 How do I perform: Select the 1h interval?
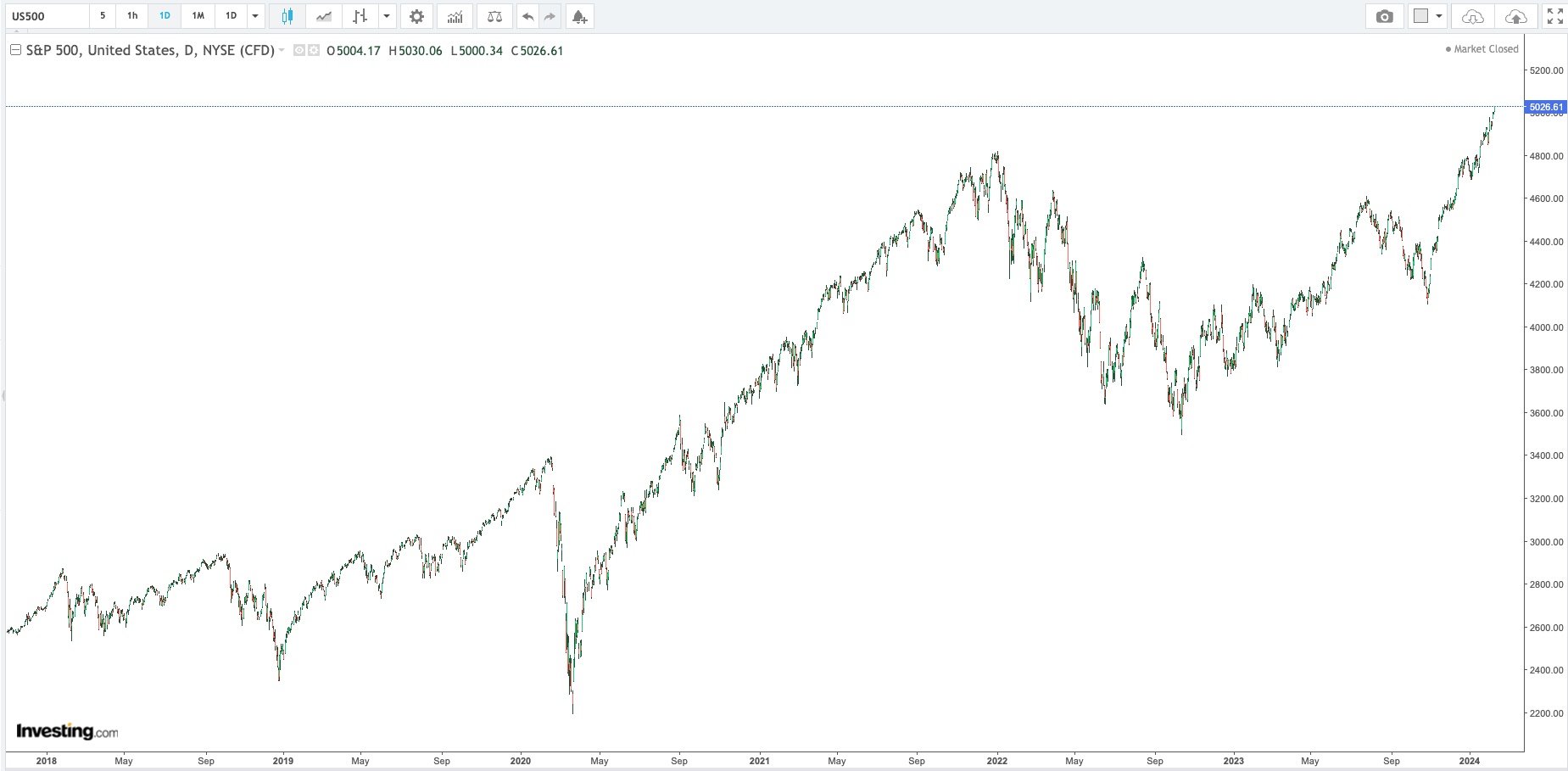click(132, 16)
